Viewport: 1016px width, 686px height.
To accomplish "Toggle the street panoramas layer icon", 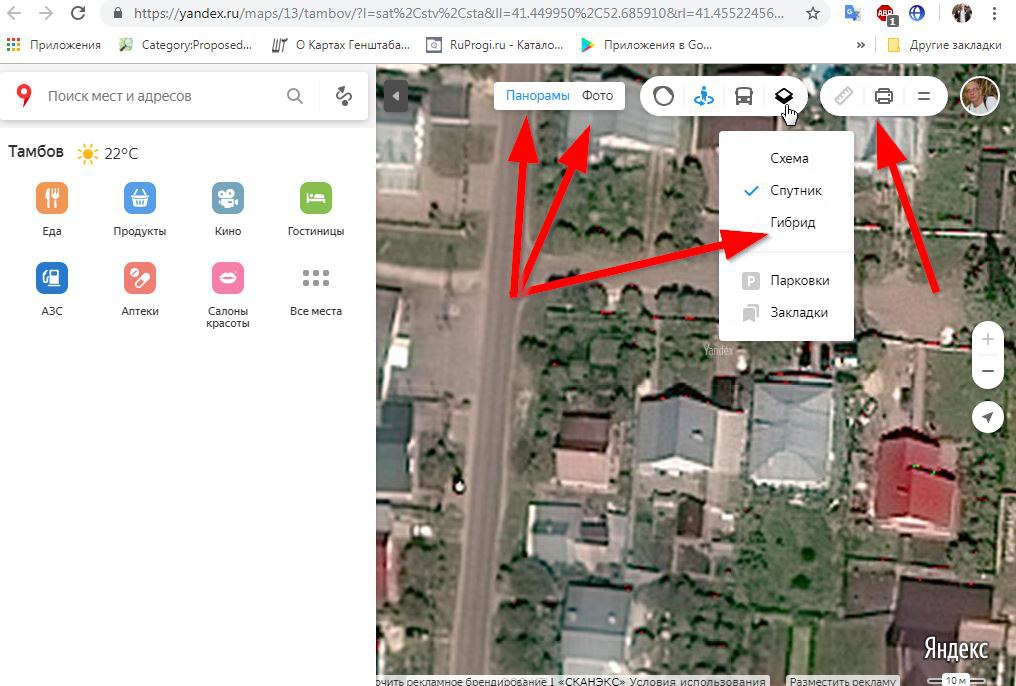I will (704, 97).
